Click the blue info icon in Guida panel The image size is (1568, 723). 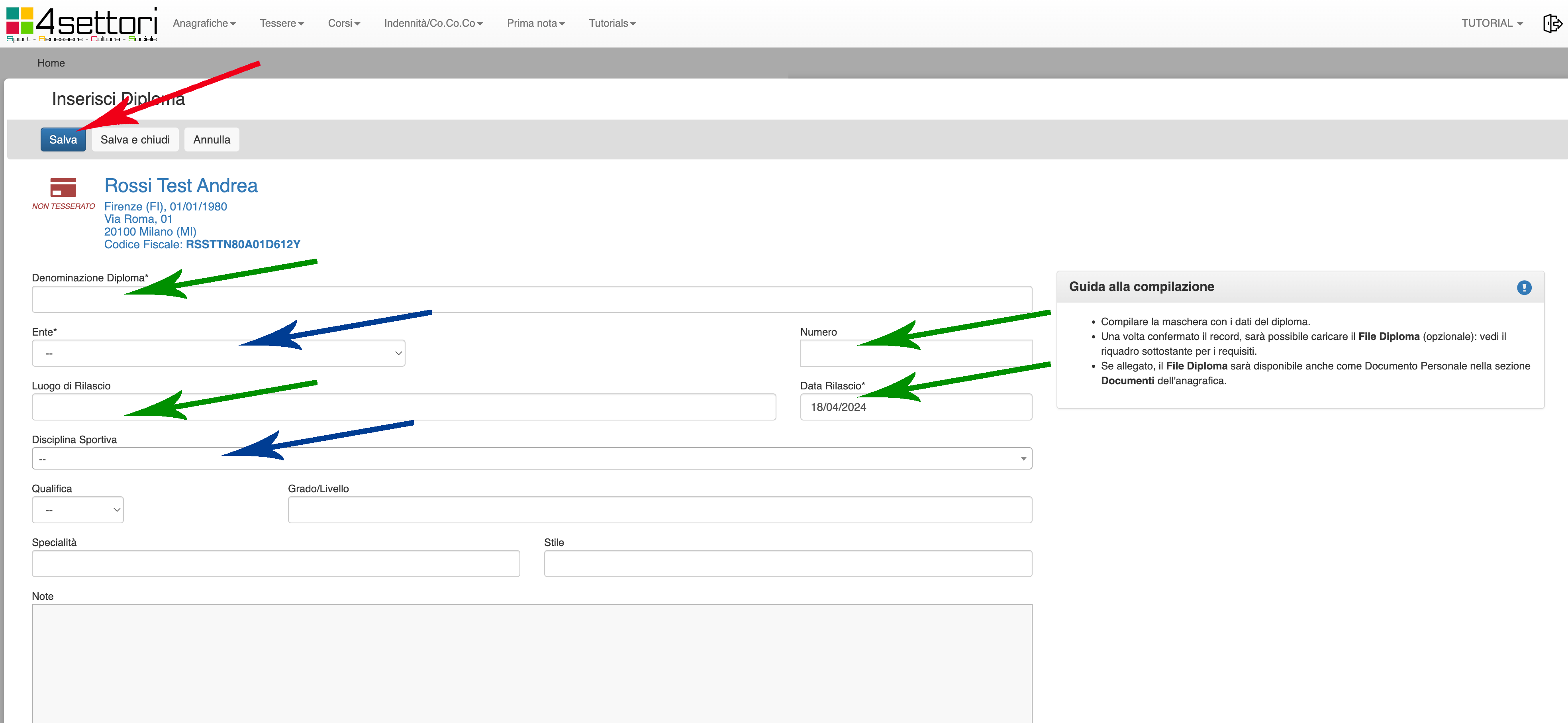coord(1523,287)
